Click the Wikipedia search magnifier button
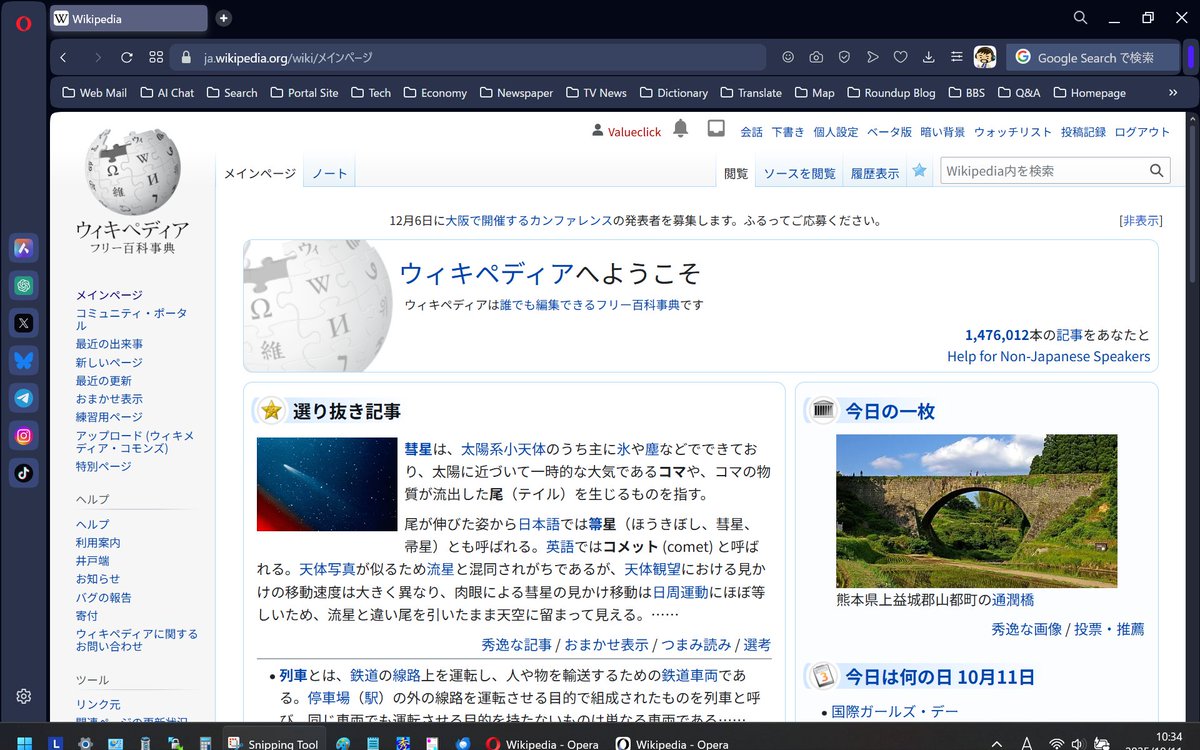Viewport: 1200px width, 750px height. point(1157,171)
